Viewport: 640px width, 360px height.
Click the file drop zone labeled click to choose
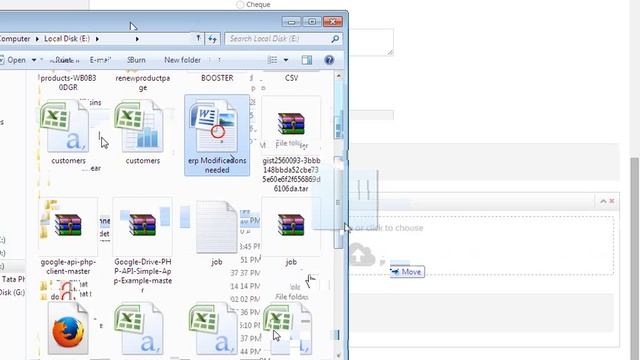click(482, 246)
